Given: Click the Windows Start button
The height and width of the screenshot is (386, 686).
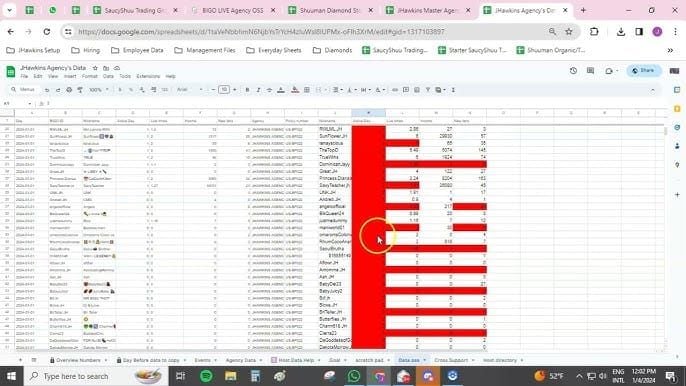Looking at the screenshot, I should click(x=11, y=376).
